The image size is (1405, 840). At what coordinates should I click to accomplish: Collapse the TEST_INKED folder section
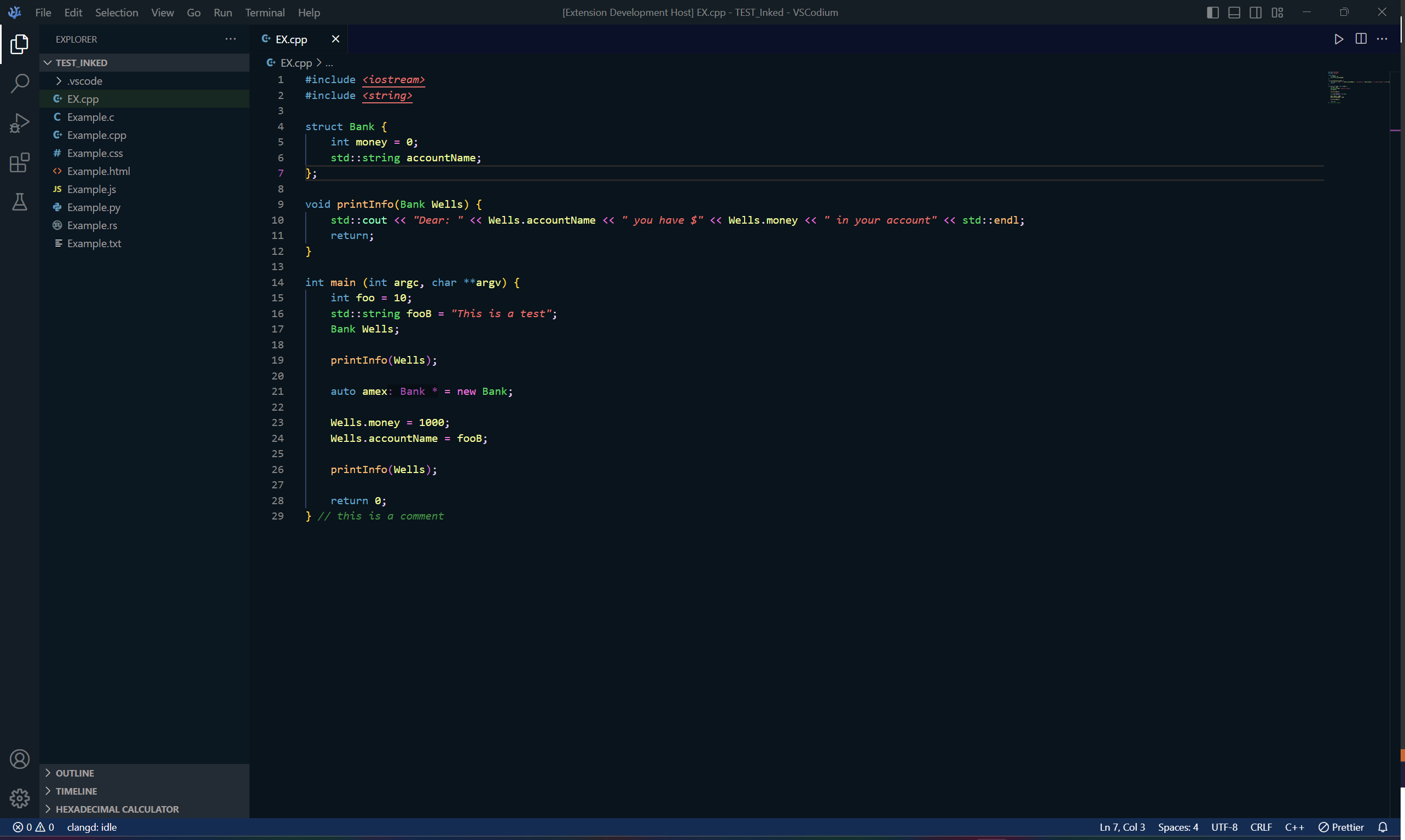point(144,63)
